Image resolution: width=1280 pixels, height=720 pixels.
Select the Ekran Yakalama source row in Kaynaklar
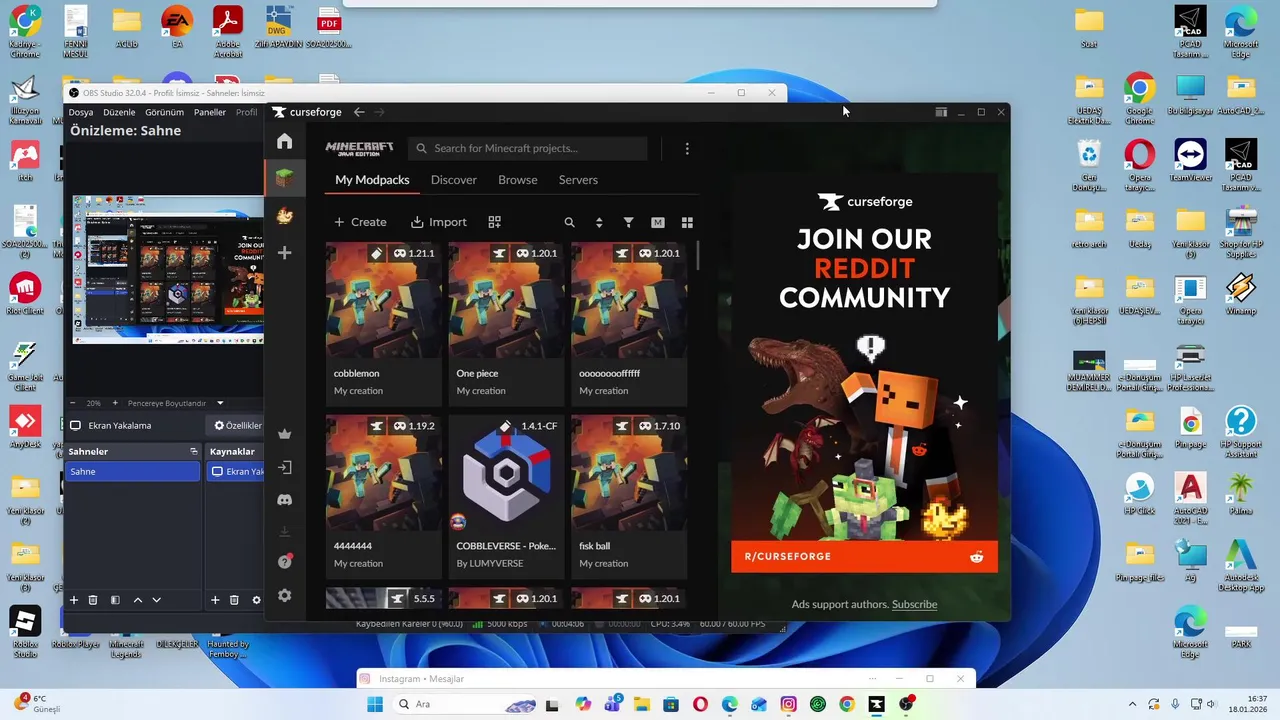pos(236,471)
